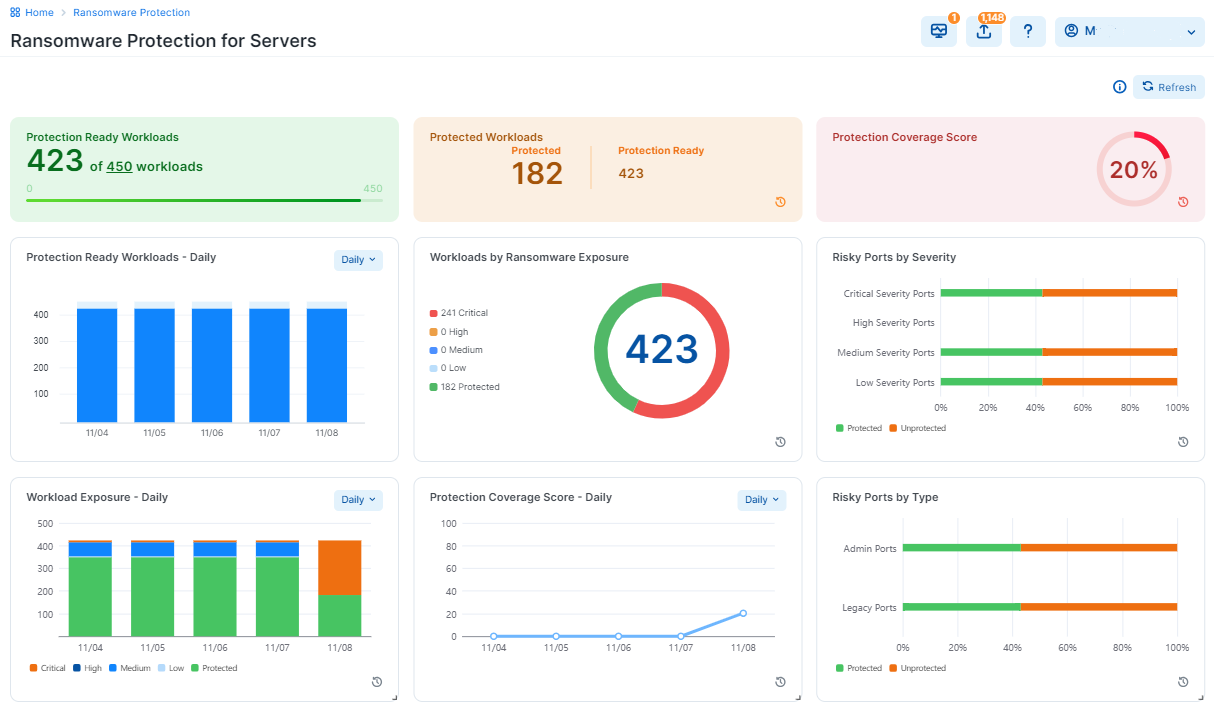The image size is (1214, 727).
Task: Click Legacy Ports protected green bar
Action: [x=962, y=607]
